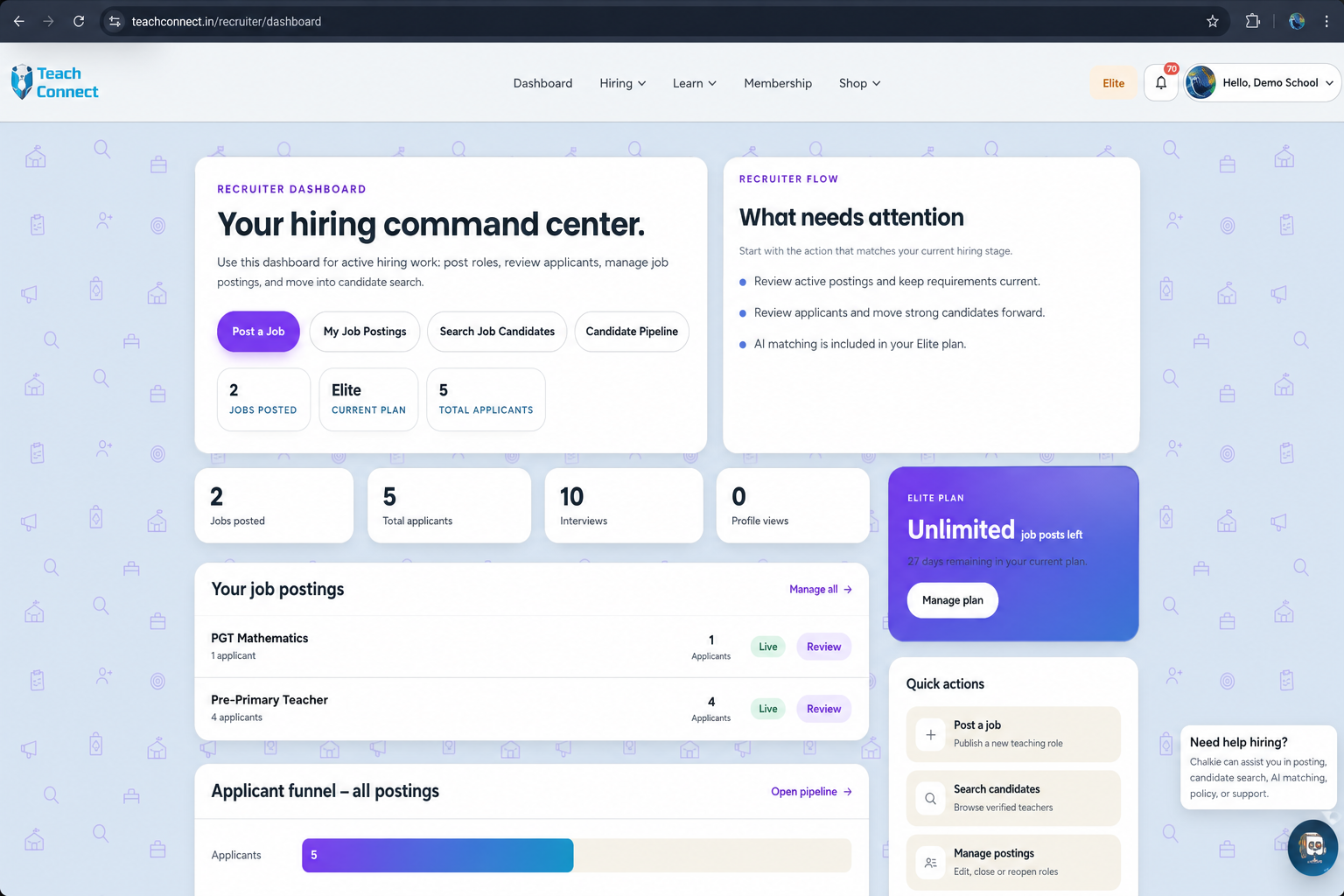The width and height of the screenshot is (1344, 896).
Task: View site information icon in address bar
Action: tap(115, 21)
